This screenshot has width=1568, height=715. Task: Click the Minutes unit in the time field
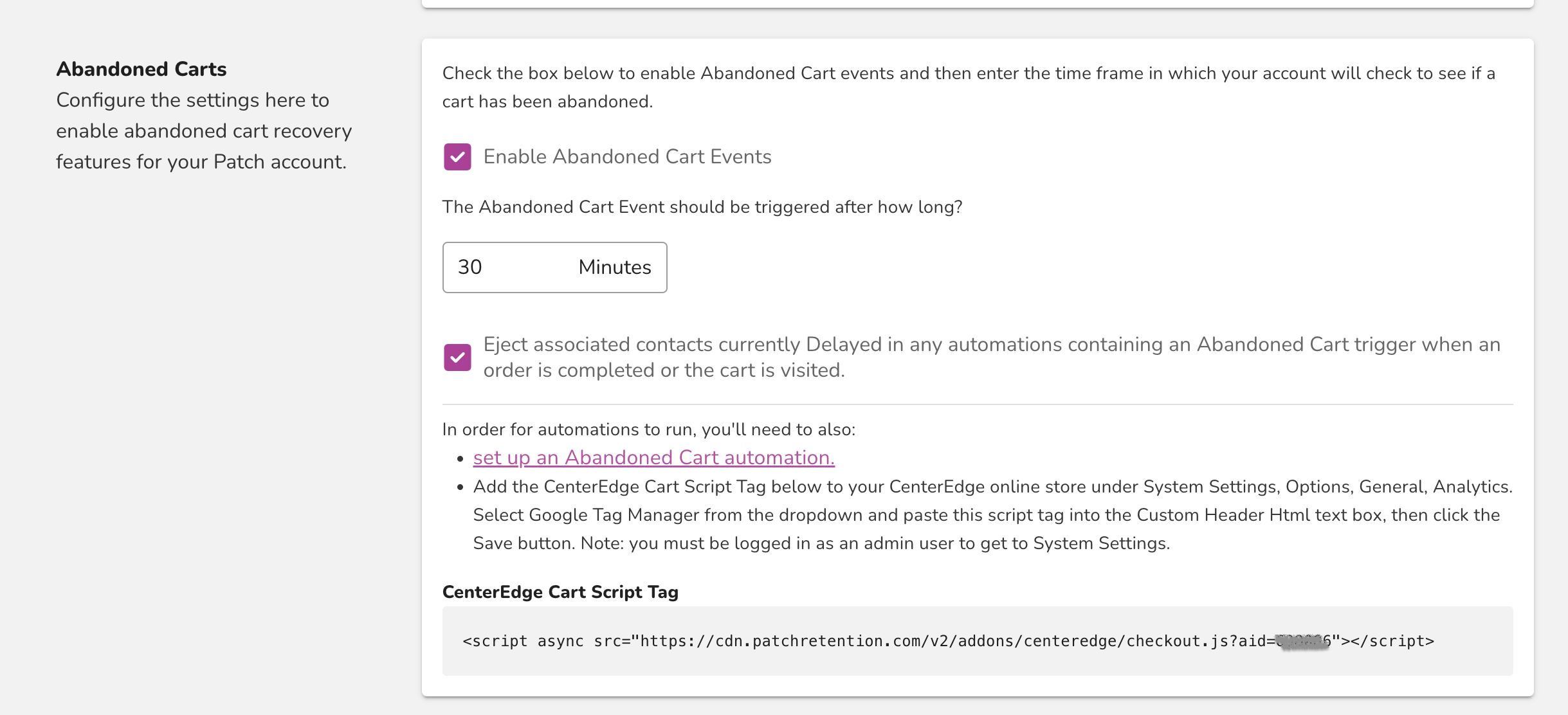[x=614, y=267]
